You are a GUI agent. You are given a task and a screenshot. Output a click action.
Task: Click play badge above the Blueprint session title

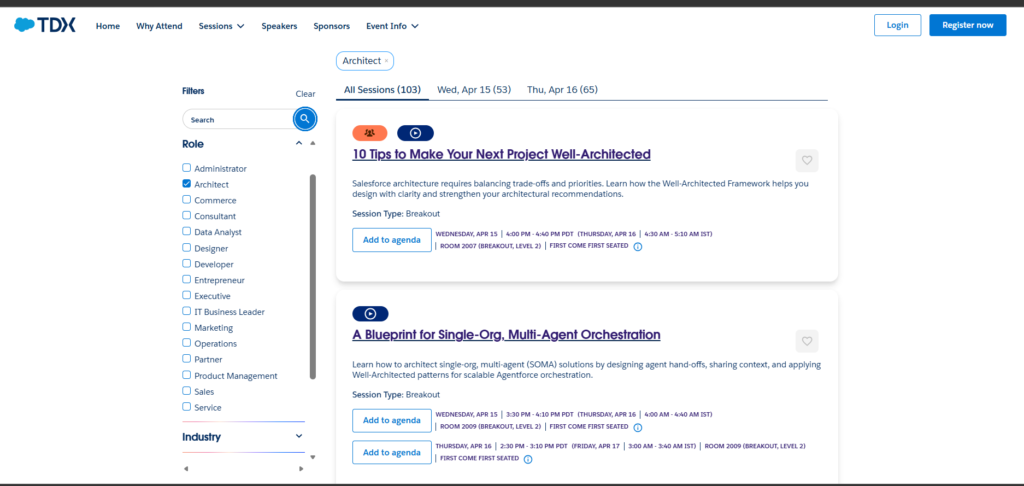(370, 313)
